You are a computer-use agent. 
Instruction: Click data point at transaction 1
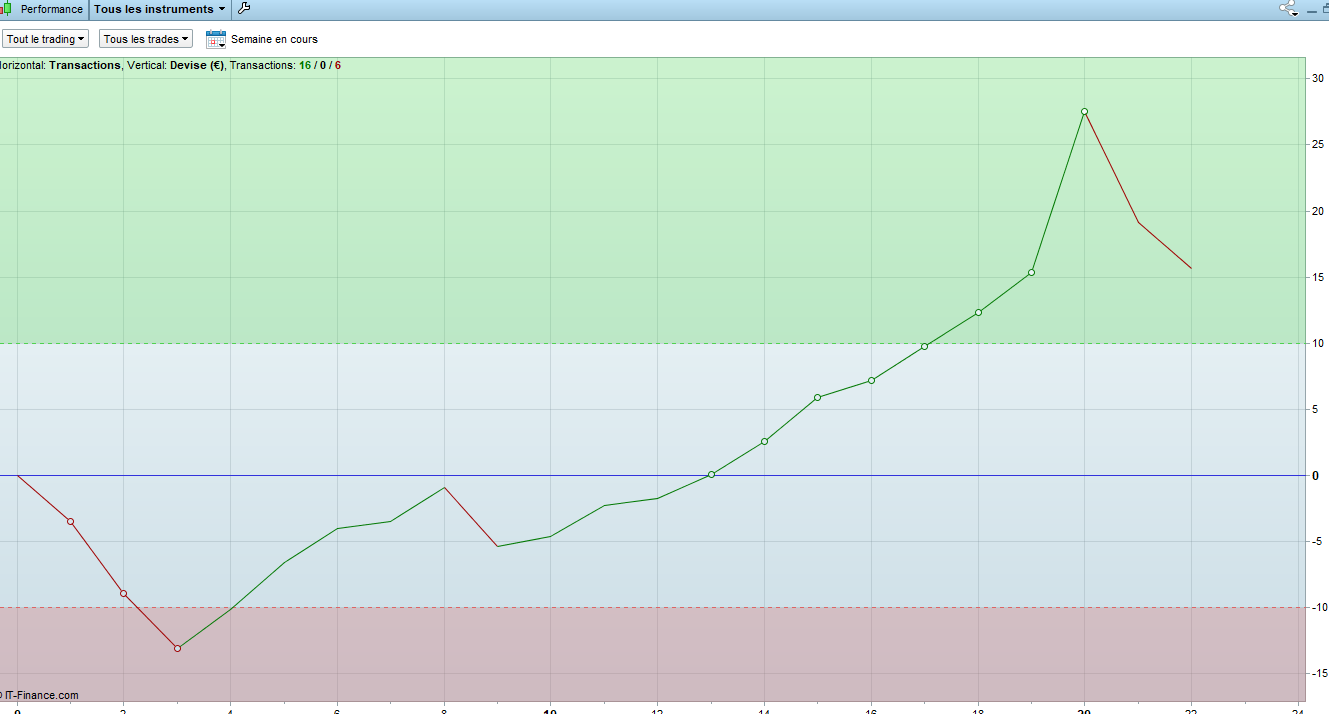coord(70,521)
